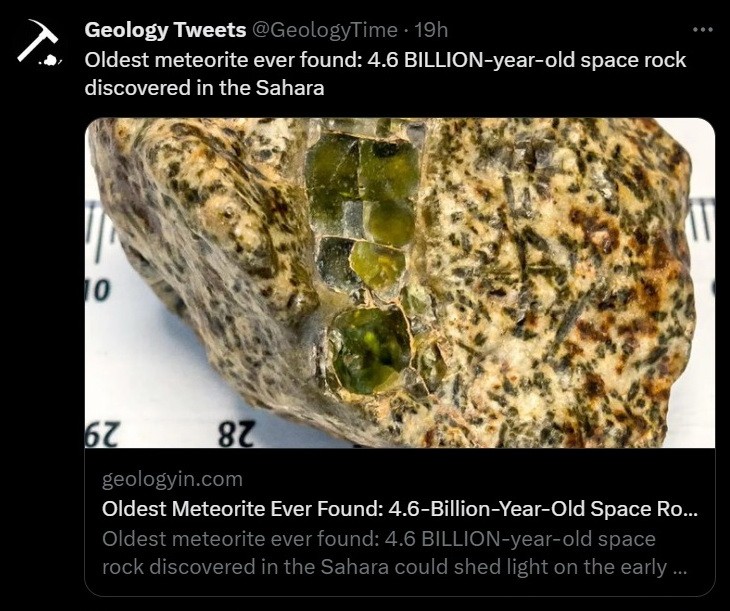Click the Geology Tweets display name
The image size is (730, 611).
point(165,31)
